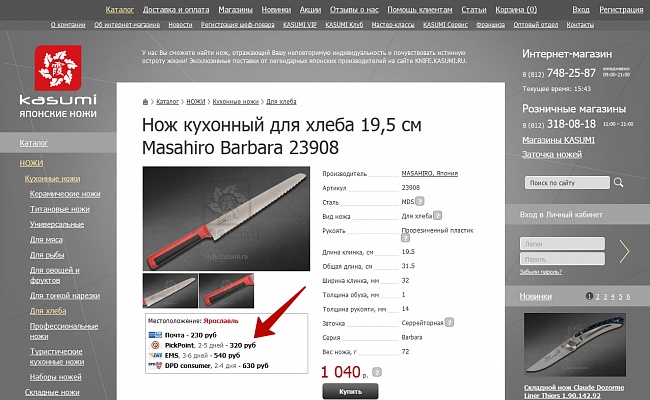Open the MASAHIRO, Япония manufacturer link
Viewport: 650px width, 400px height.
click(x=430, y=173)
